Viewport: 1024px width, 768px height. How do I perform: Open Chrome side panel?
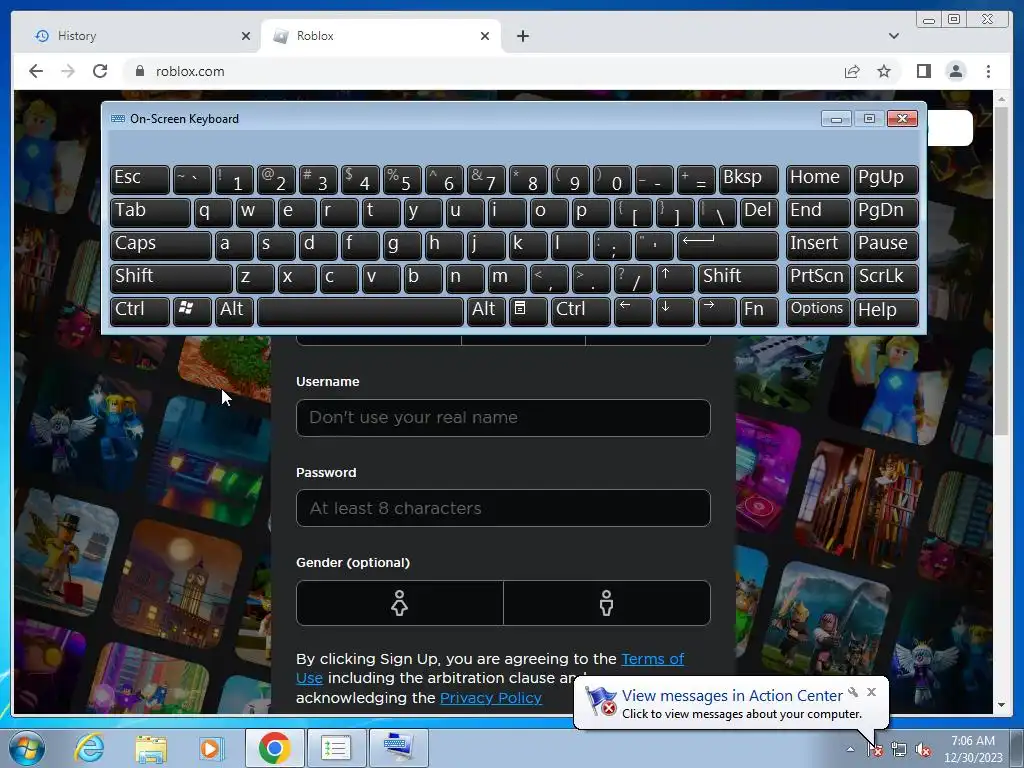tap(923, 71)
